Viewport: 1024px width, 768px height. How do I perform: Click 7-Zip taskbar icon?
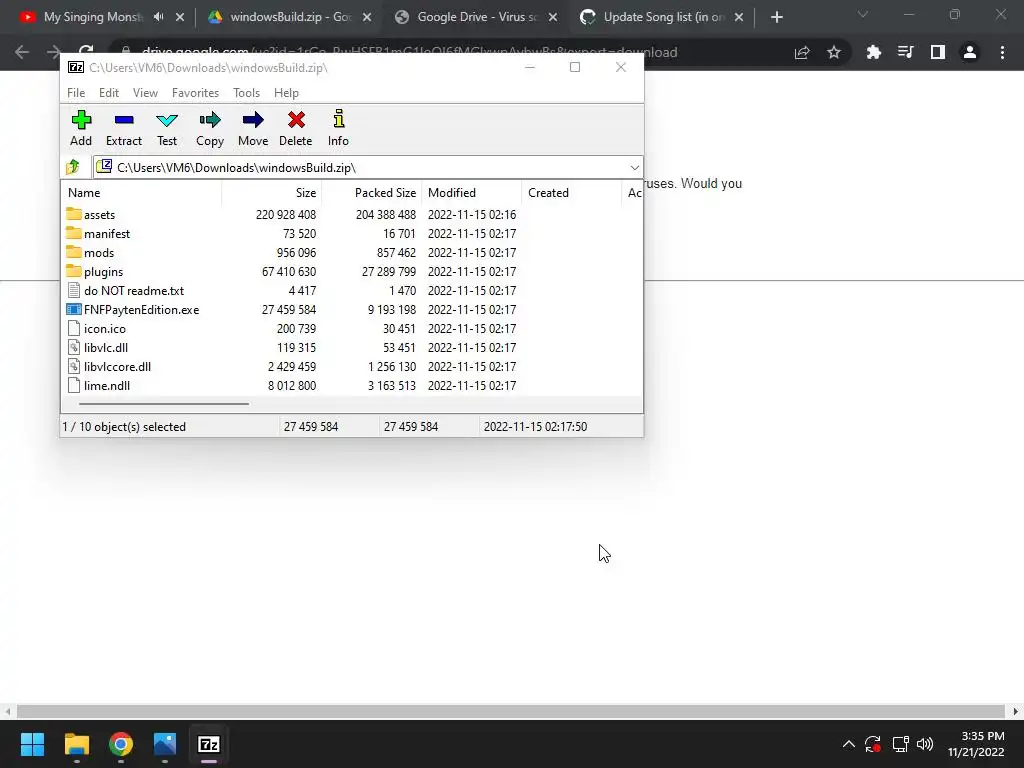coord(209,744)
